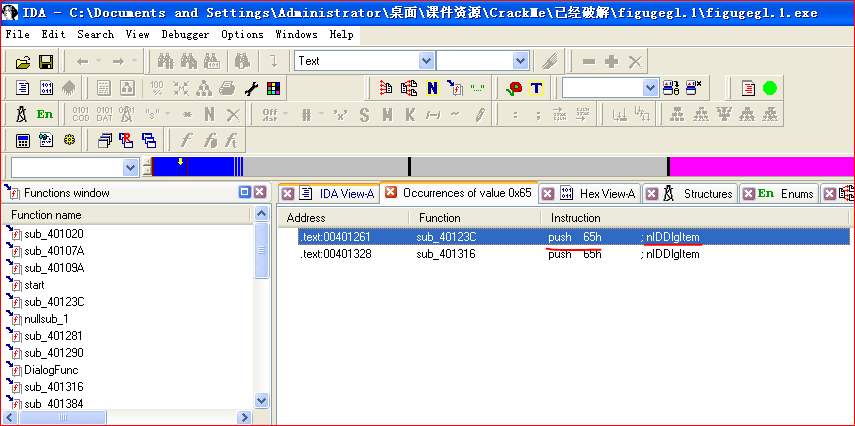Open enums window with green En icon
The width and height of the screenshot is (855, 426).
[45, 115]
